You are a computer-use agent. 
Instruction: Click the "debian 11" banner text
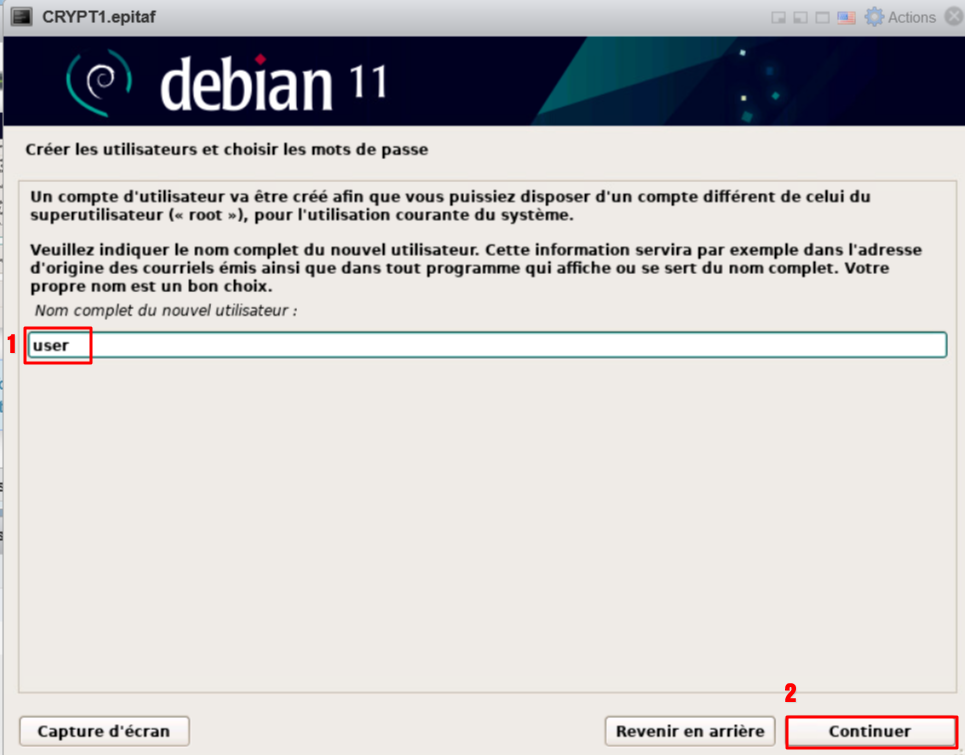[x=272, y=84]
